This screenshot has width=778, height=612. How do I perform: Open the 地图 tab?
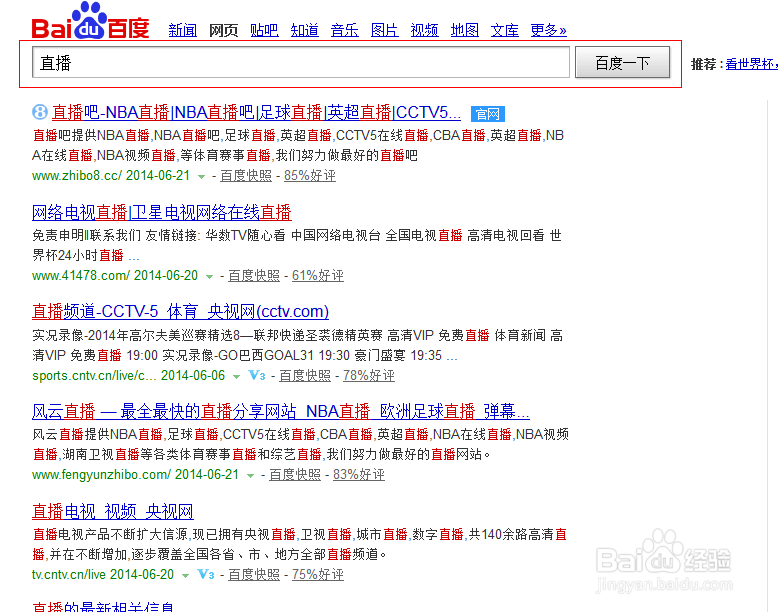click(x=464, y=30)
